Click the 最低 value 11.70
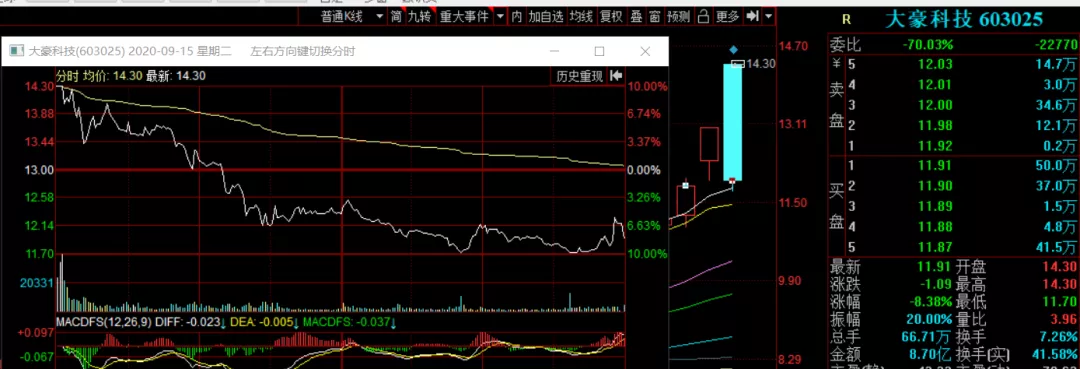Image resolution: width=1080 pixels, height=369 pixels. point(1060,302)
